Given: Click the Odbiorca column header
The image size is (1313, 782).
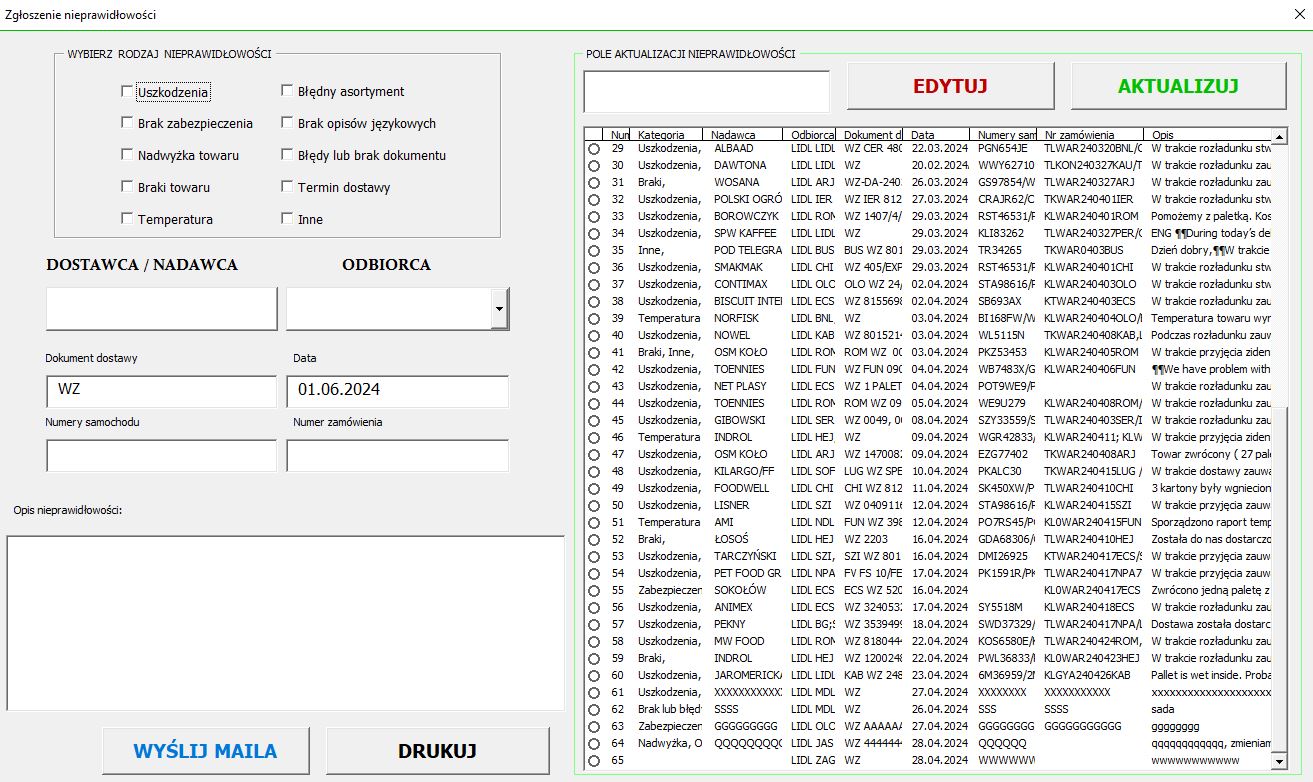Looking at the screenshot, I should (x=810, y=134).
